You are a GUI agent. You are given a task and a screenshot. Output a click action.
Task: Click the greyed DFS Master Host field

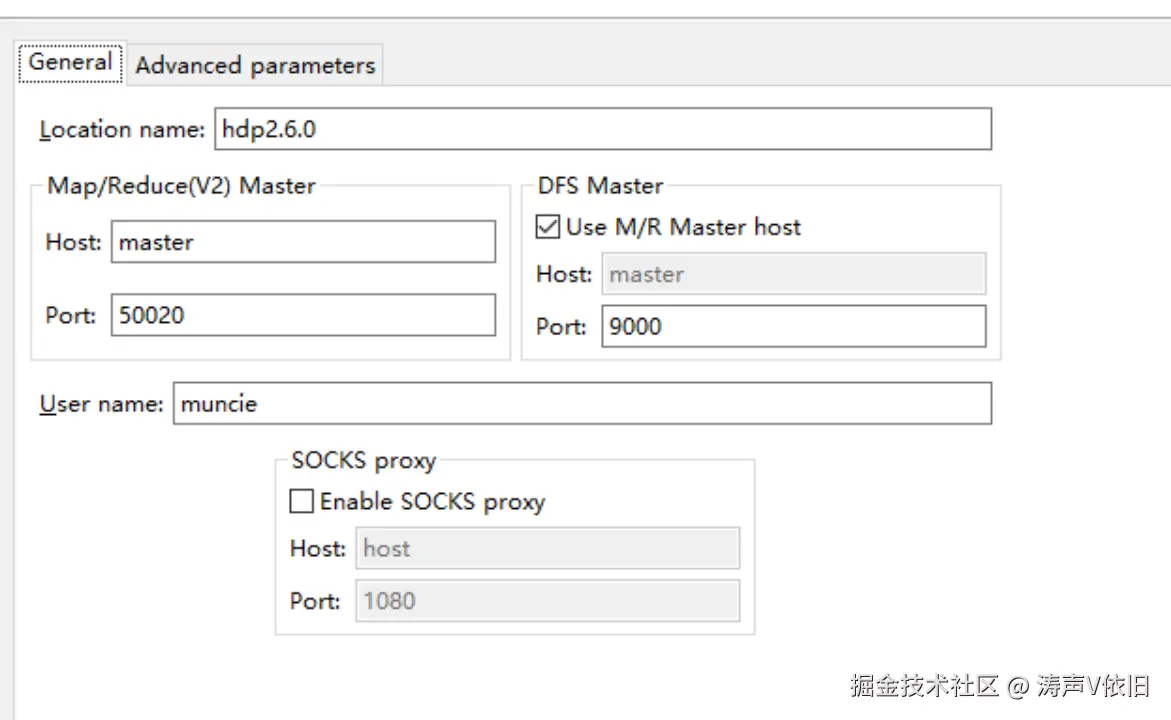793,274
